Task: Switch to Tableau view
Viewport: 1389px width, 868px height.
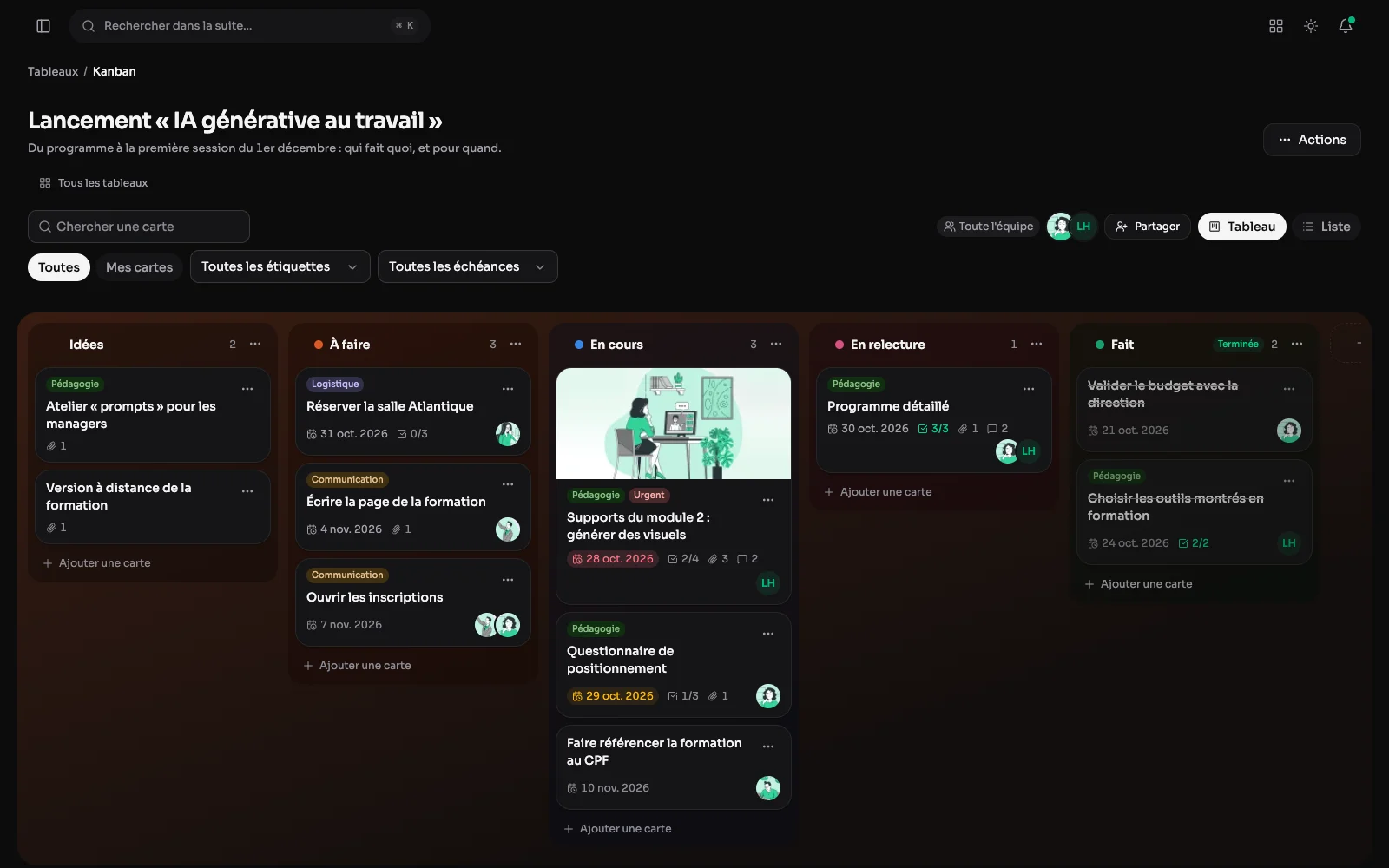Action: click(x=1242, y=227)
